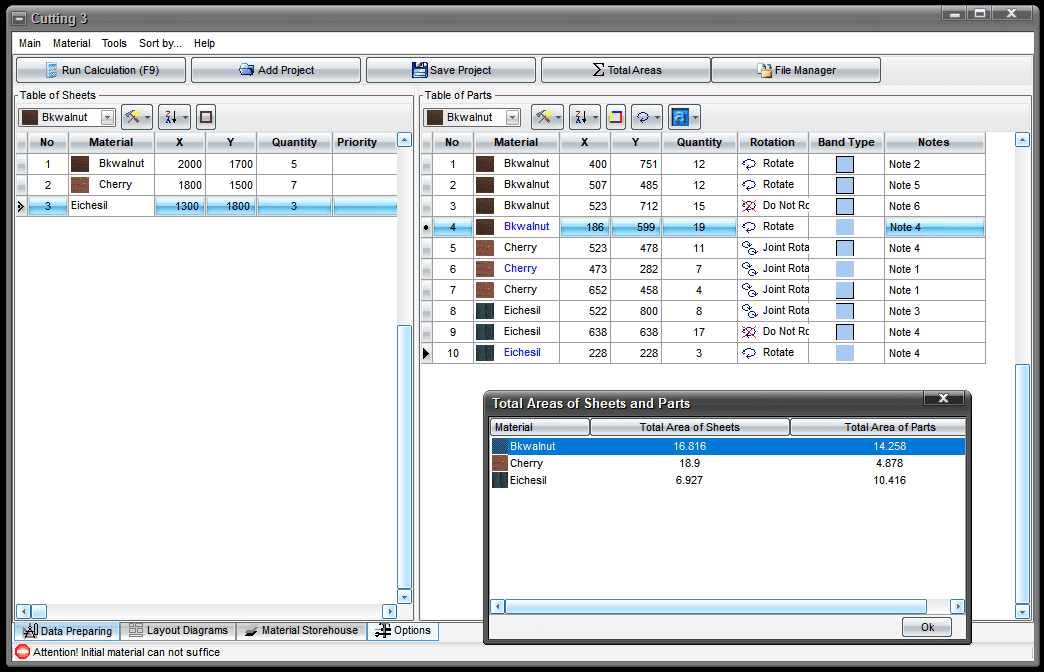1044x672 pixels.
Task: Expand the Parts sort dropdown arrow
Action: (x=595, y=118)
